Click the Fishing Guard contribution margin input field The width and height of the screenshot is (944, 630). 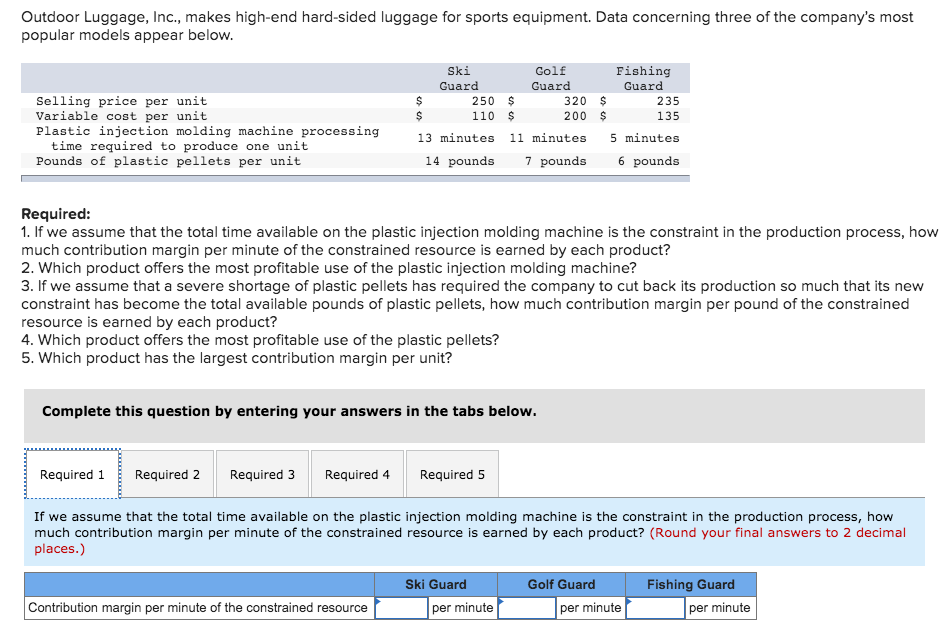click(x=655, y=607)
